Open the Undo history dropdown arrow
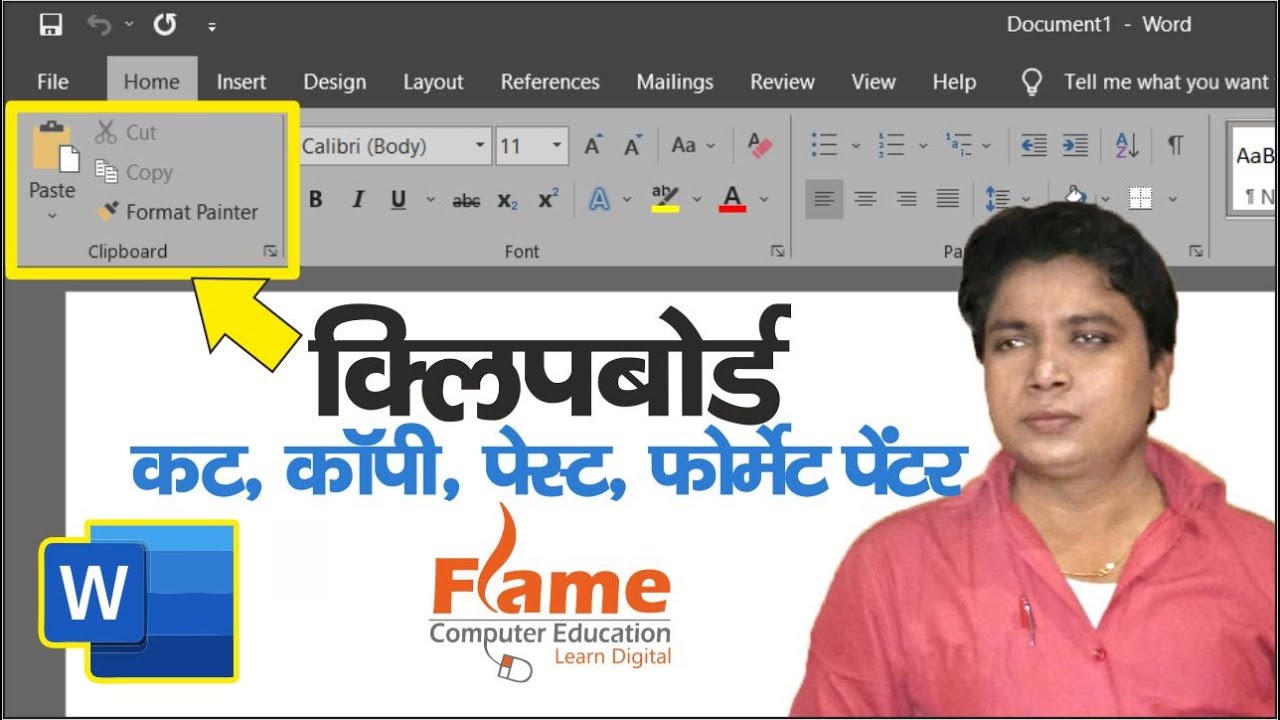Image resolution: width=1280 pixels, height=720 pixels. tap(128, 26)
